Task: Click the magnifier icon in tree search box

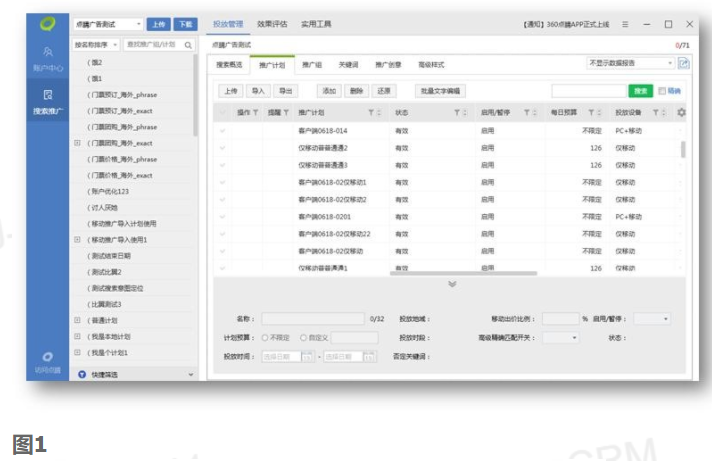Action: coord(188,45)
